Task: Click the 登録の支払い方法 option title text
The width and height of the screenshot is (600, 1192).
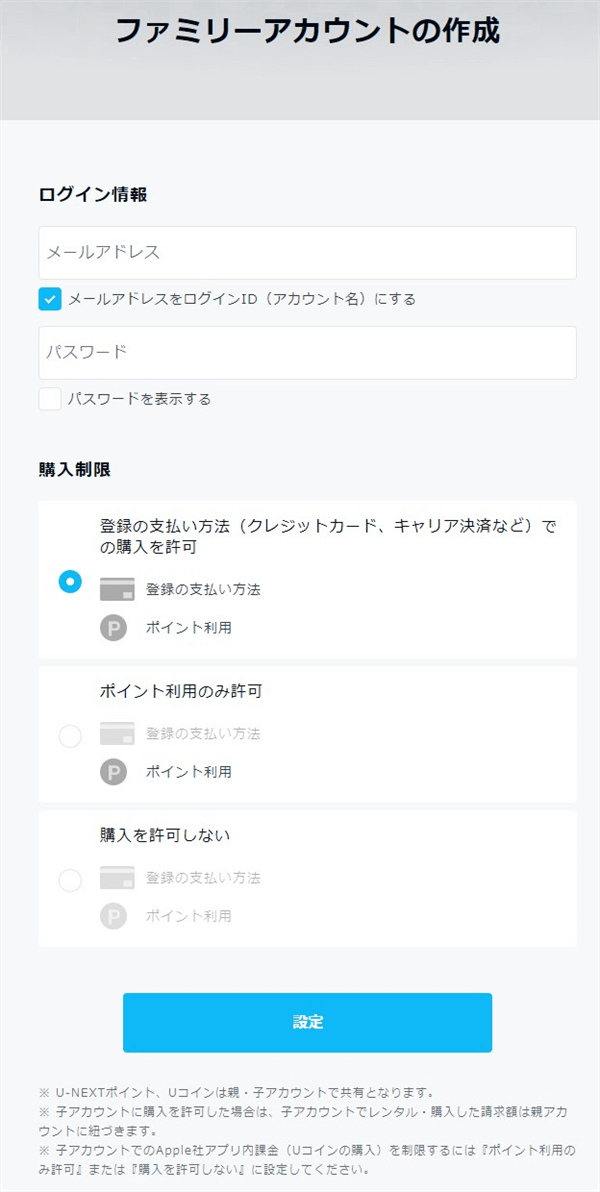Action: pyautogui.click(x=328, y=536)
